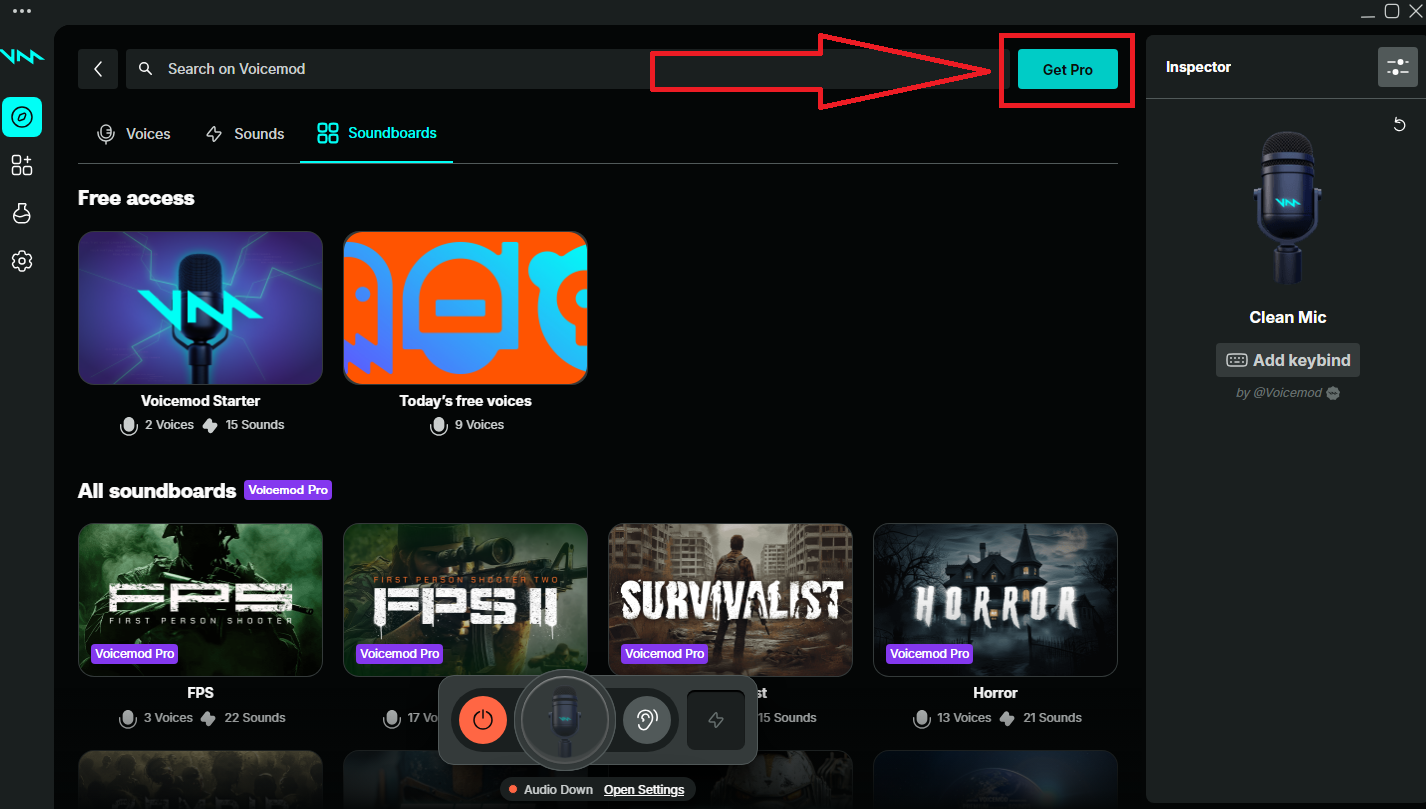
Task: Click the center microphone button in the bottom dock
Action: coord(565,719)
